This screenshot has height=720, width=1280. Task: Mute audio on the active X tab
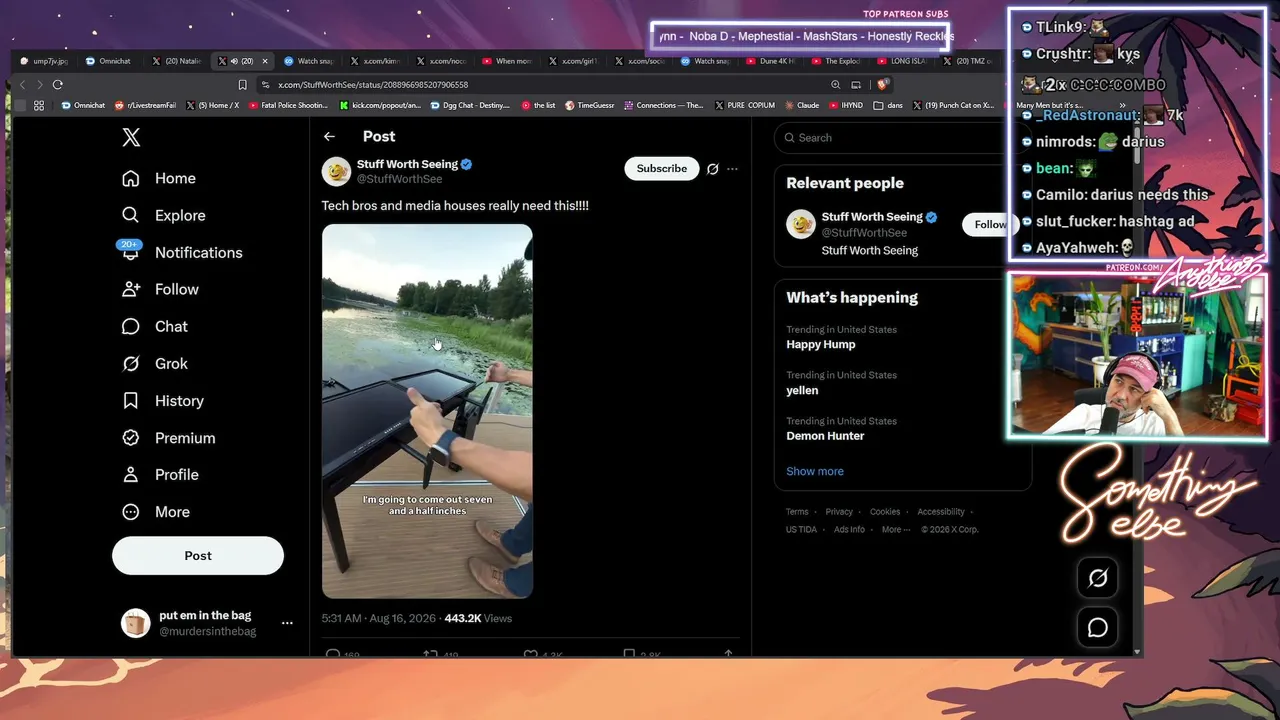pyautogui.click(x=234, y=61)
